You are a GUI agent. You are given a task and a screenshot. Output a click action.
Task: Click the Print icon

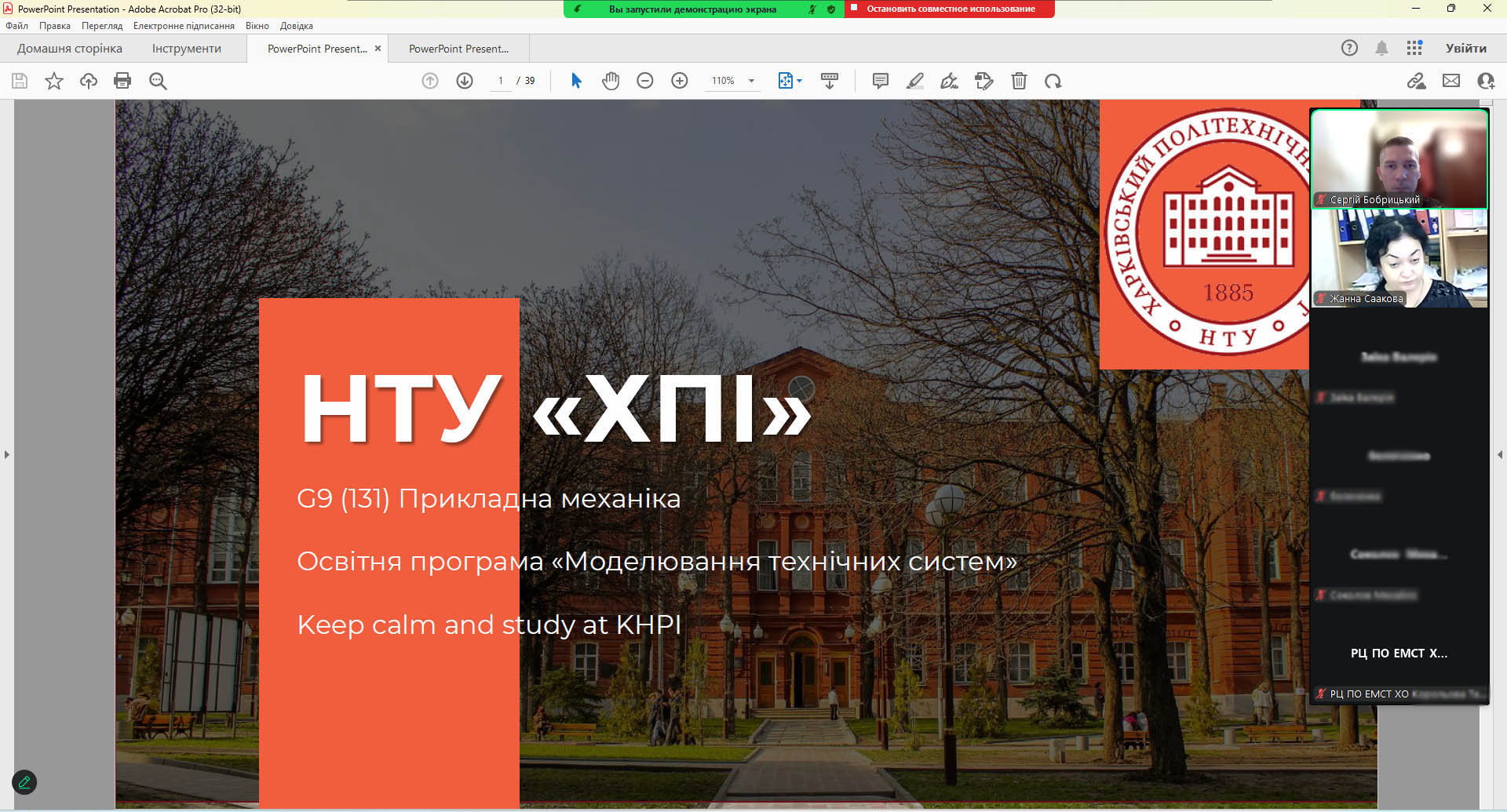(122, 81)
